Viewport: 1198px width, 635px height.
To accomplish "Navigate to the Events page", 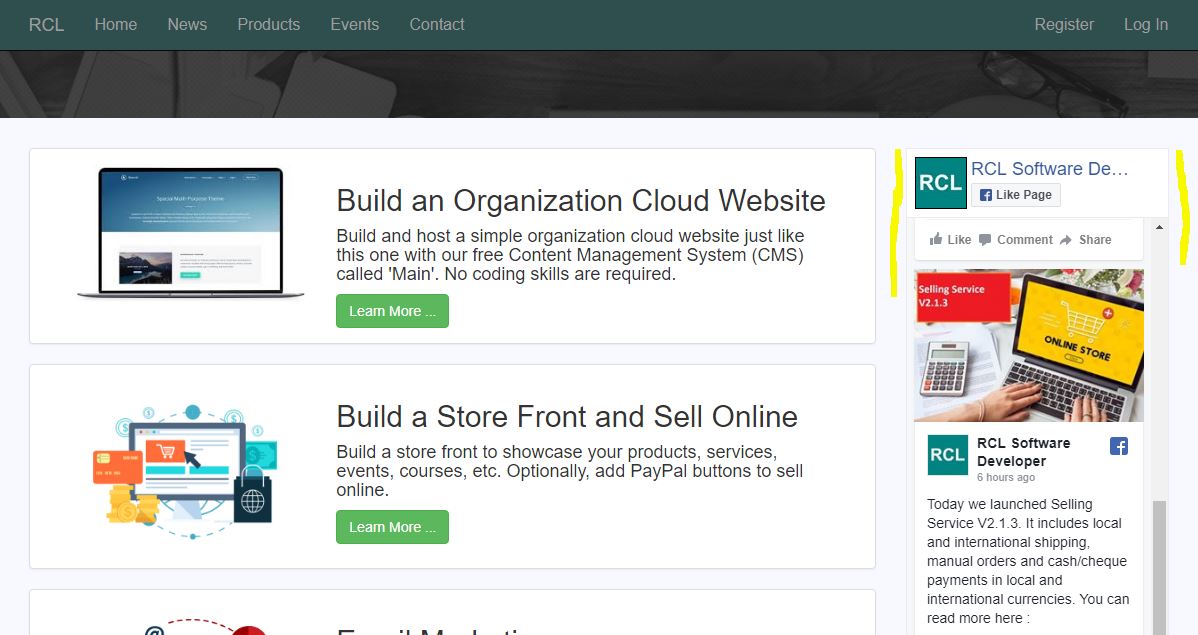I will coord(355,24).
